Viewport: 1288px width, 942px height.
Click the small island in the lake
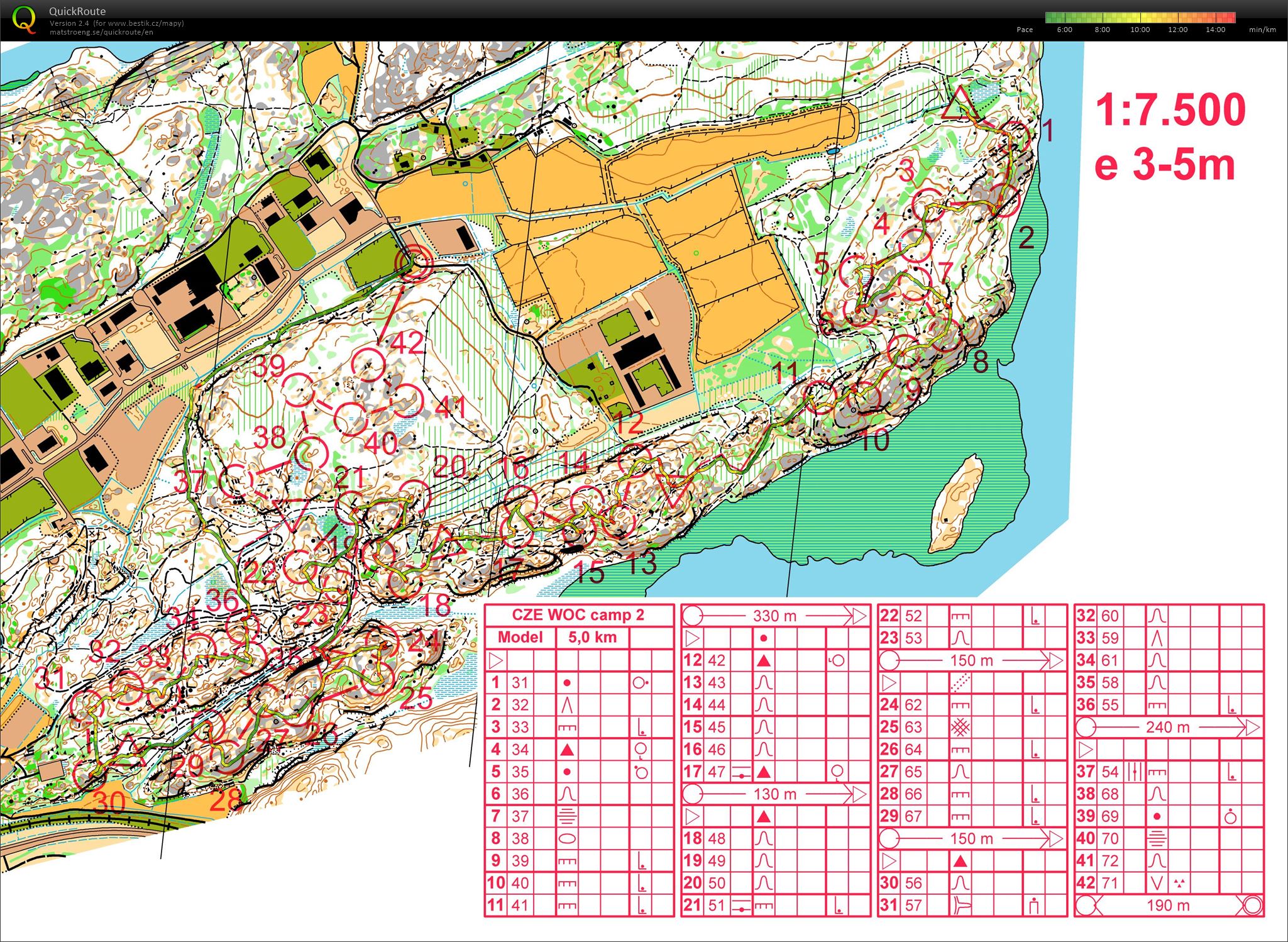[956, 504]
